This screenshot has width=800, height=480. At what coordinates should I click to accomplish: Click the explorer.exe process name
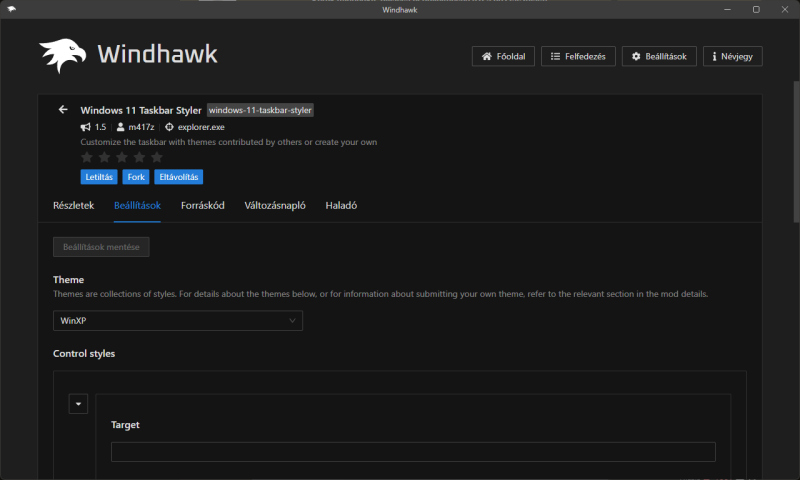pyautogui.click(x=201, y=127)
